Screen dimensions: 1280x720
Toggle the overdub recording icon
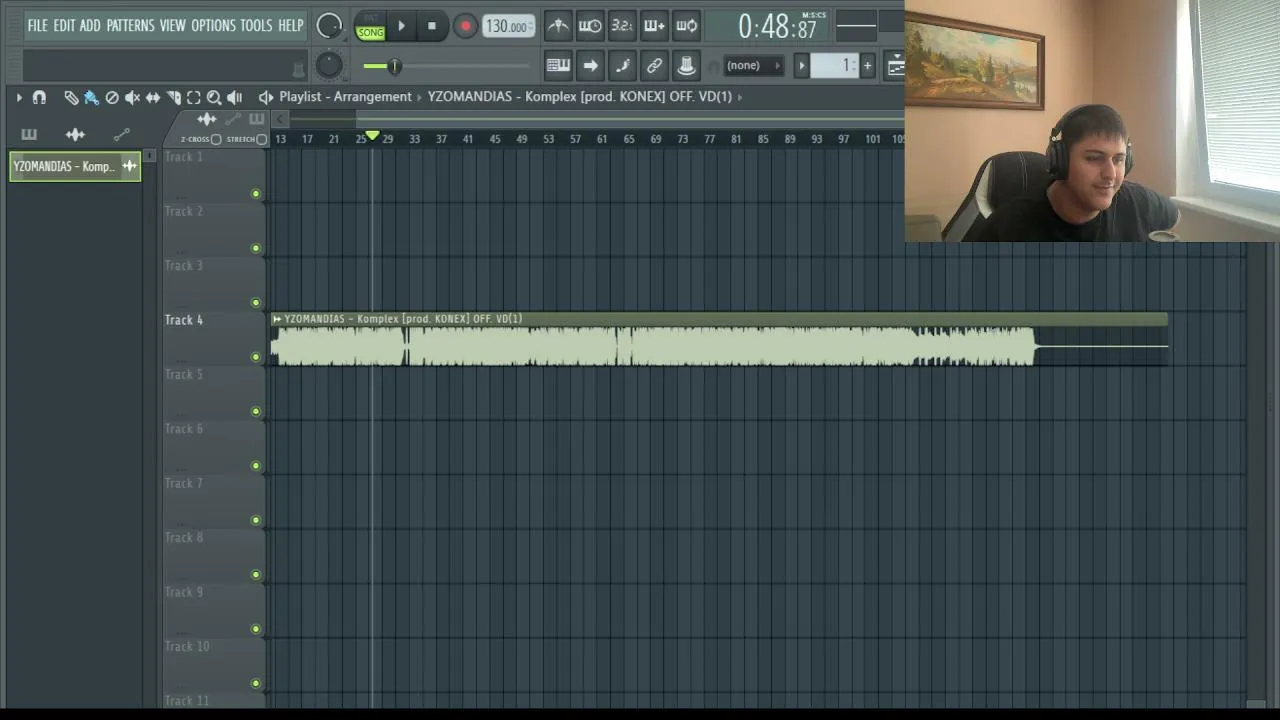[654, 26]
